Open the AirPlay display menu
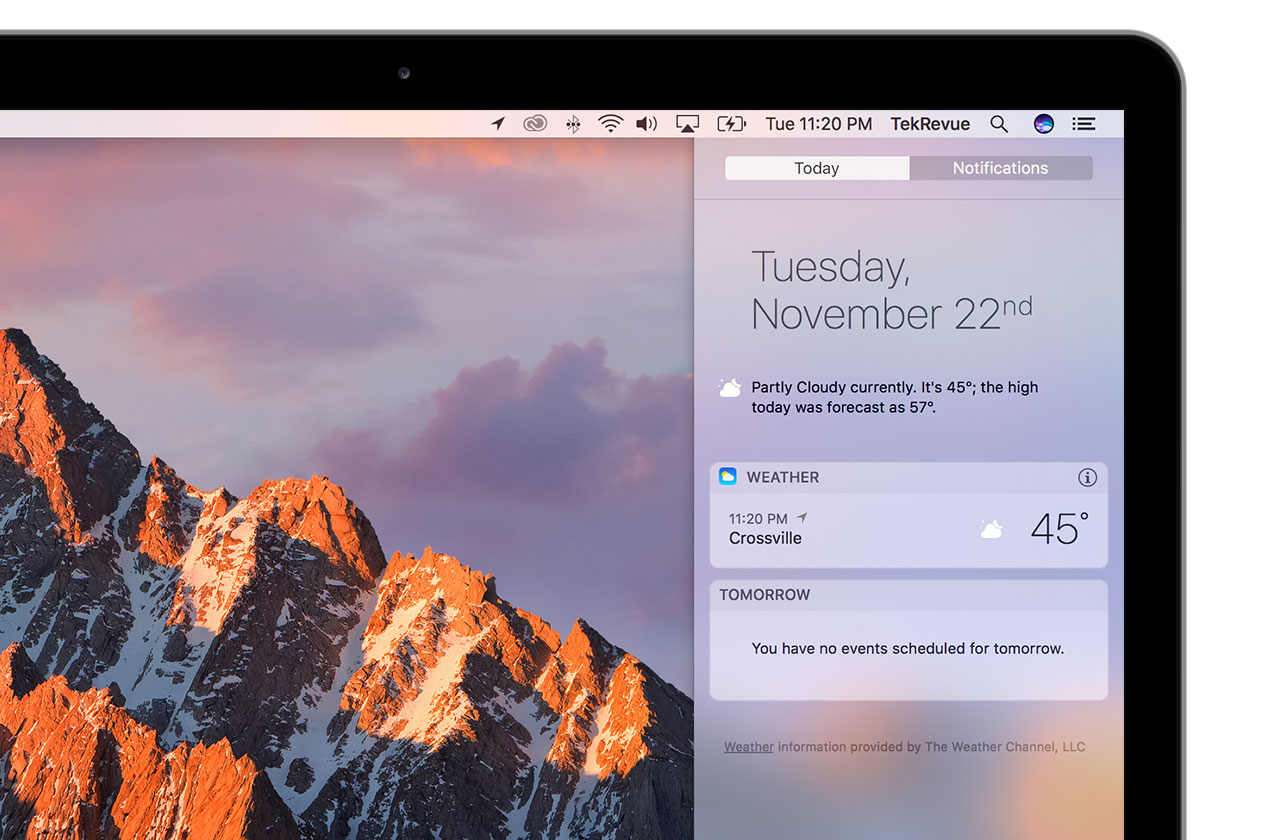The image size is (1268, 840). pyautogui.click(x=687, y=124)
